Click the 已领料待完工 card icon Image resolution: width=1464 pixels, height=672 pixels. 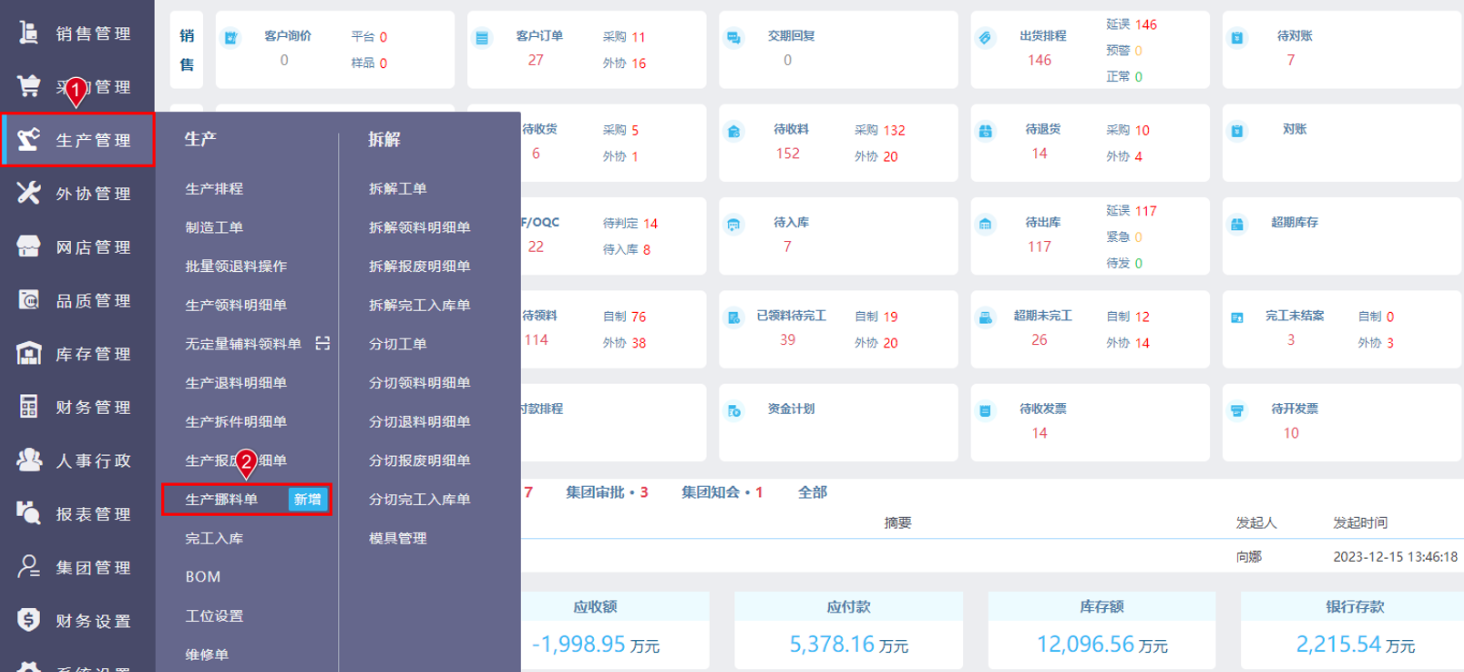pyautogui.click(x=733, y=317)
